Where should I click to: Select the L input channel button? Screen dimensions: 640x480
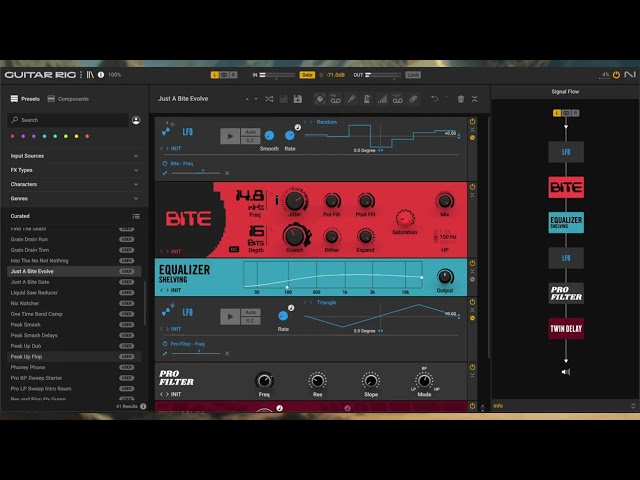pyautogui.click(x=215, y=75)
